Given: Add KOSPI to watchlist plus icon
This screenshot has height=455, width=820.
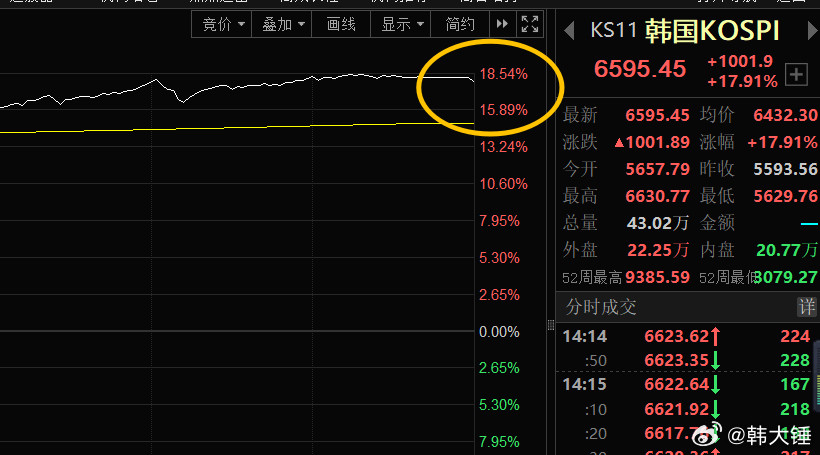Looking at the screenshot, I should coord(796,74).
